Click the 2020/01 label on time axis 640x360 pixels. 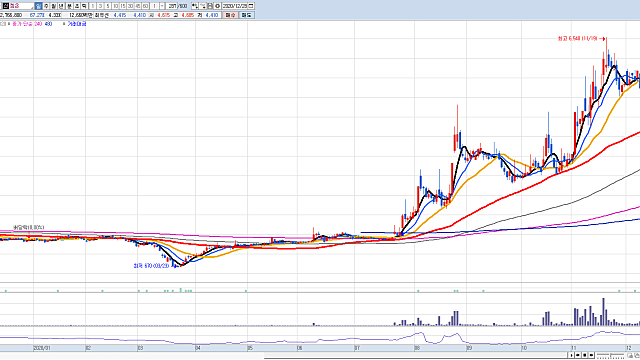42,348
